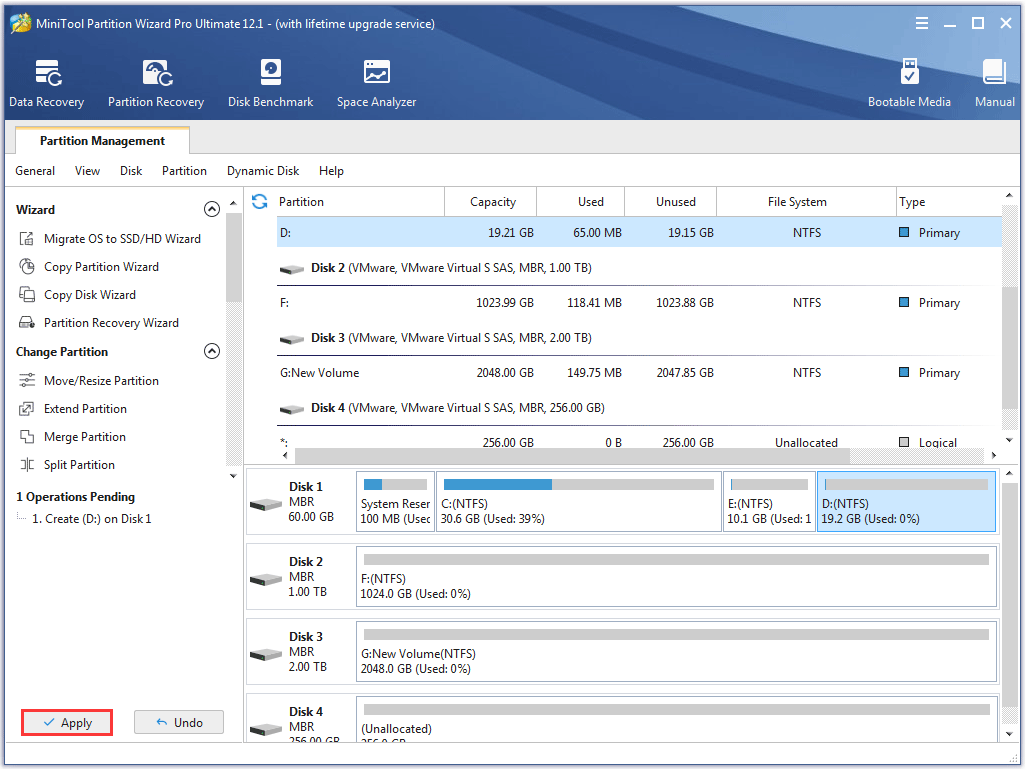Open Space Analyzer tool
1026x770 pixels.
click(x=376, y=83)
